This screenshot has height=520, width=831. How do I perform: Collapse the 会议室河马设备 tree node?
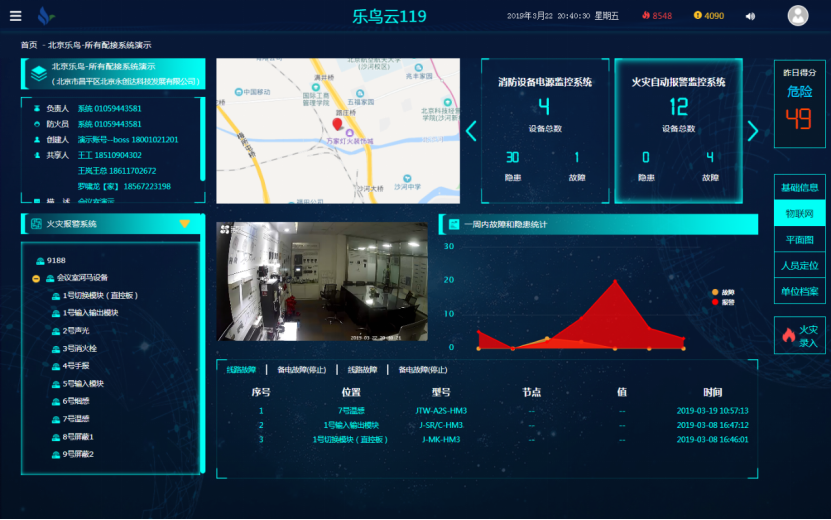coord(37,278)
